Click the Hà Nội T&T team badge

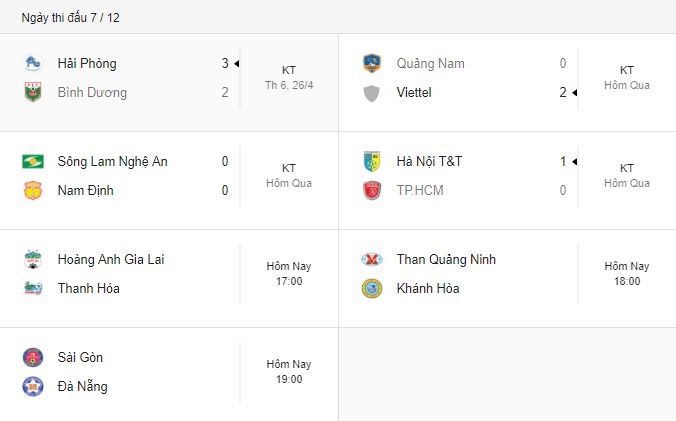(372, 162)
